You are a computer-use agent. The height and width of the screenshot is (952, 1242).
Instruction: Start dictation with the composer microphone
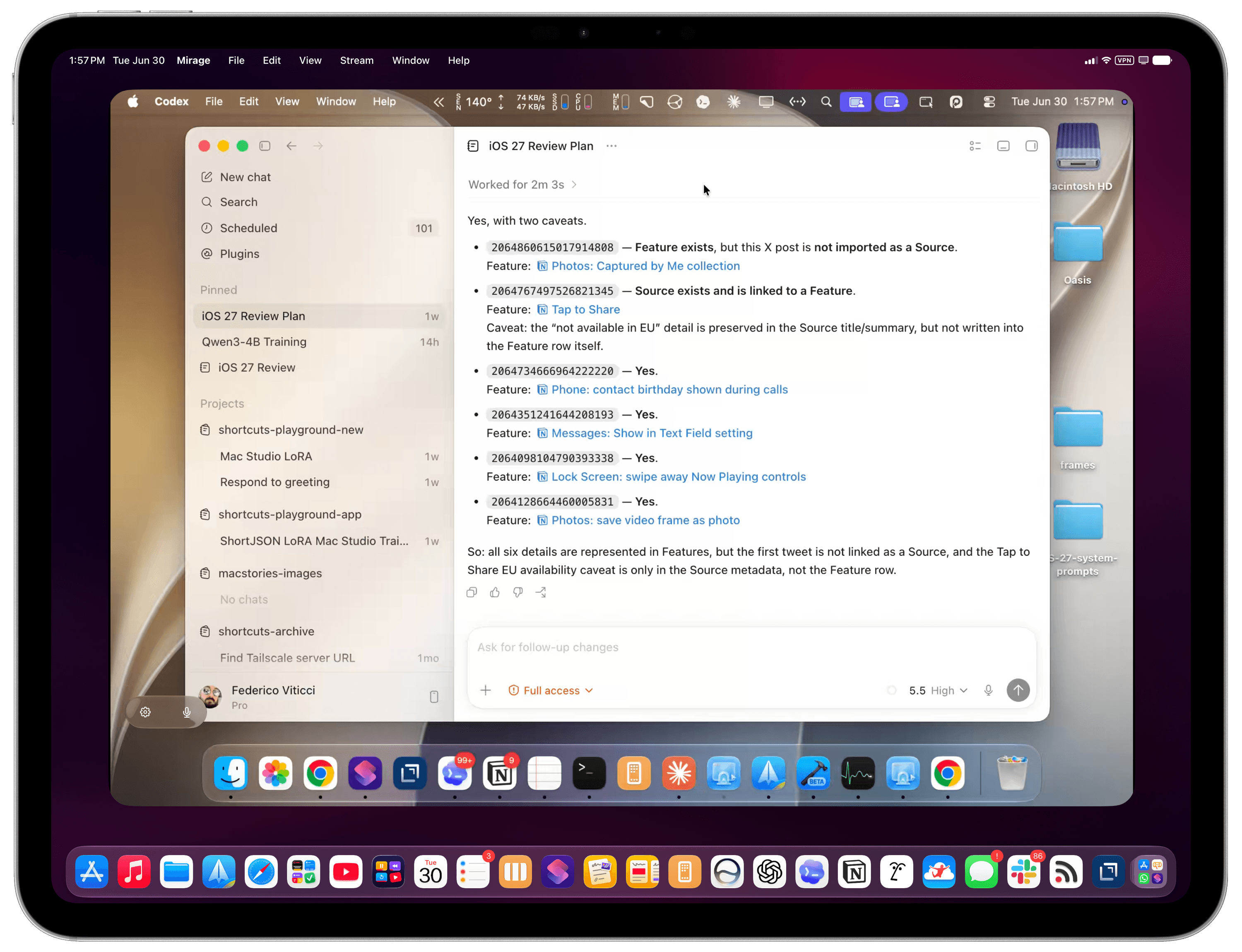point(988,690)
